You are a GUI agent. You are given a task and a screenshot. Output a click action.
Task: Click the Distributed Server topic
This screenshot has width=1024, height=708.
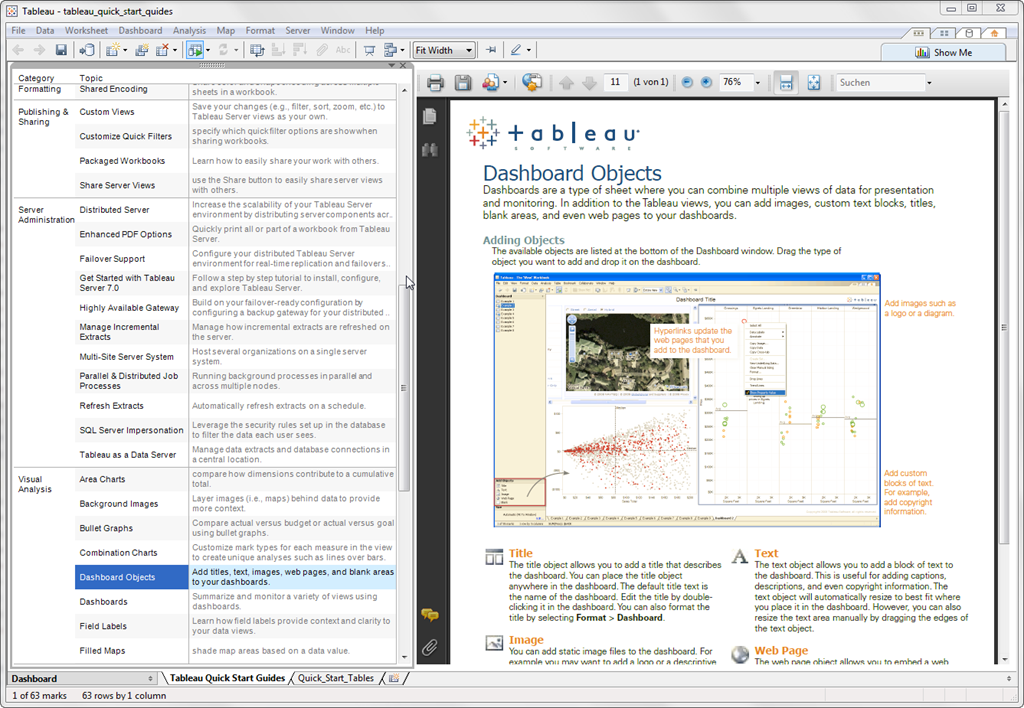pyautogui.click(x=114, y=210)
